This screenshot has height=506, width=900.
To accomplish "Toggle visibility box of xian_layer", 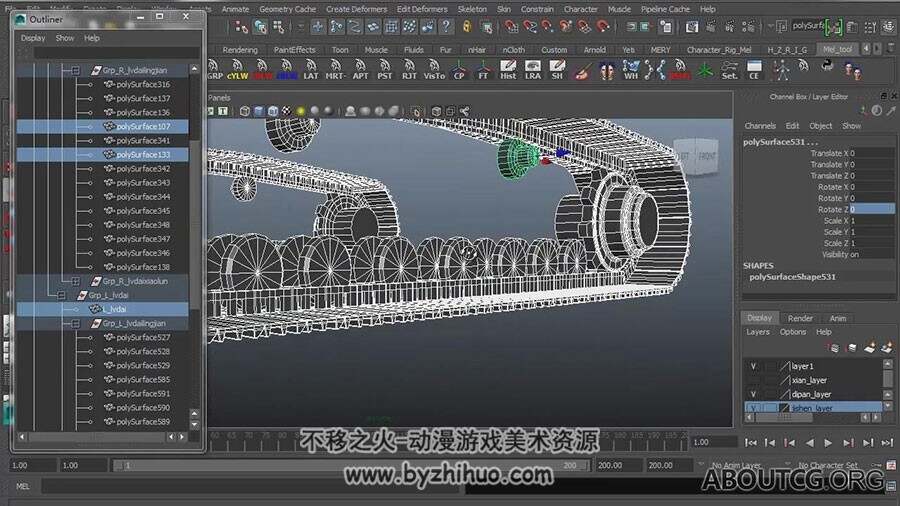I will (x=753, y=380).
